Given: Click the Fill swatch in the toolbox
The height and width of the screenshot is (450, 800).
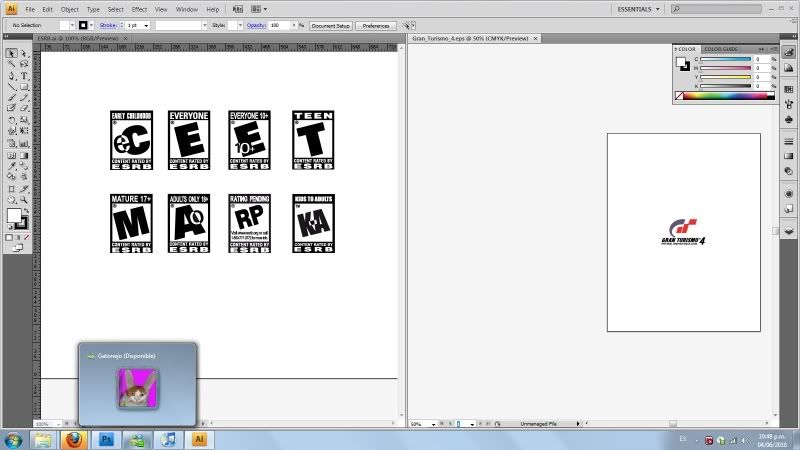Looking at the screenshot, I should click(14, 215).
